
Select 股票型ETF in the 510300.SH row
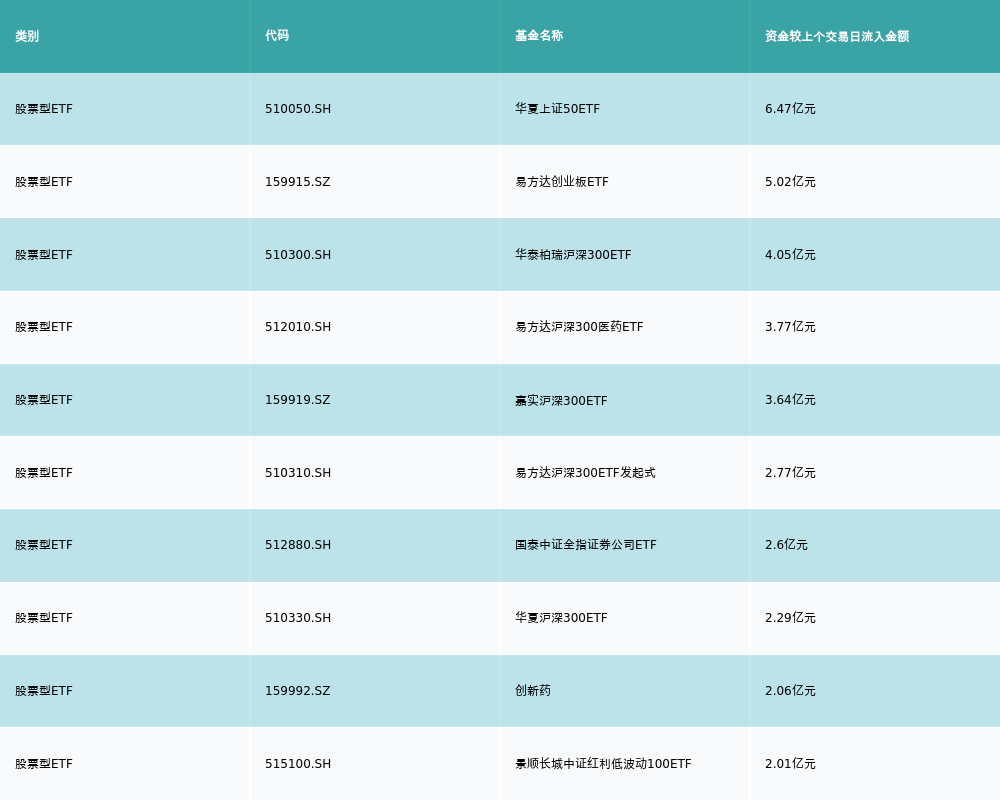(x=44, y=255)
